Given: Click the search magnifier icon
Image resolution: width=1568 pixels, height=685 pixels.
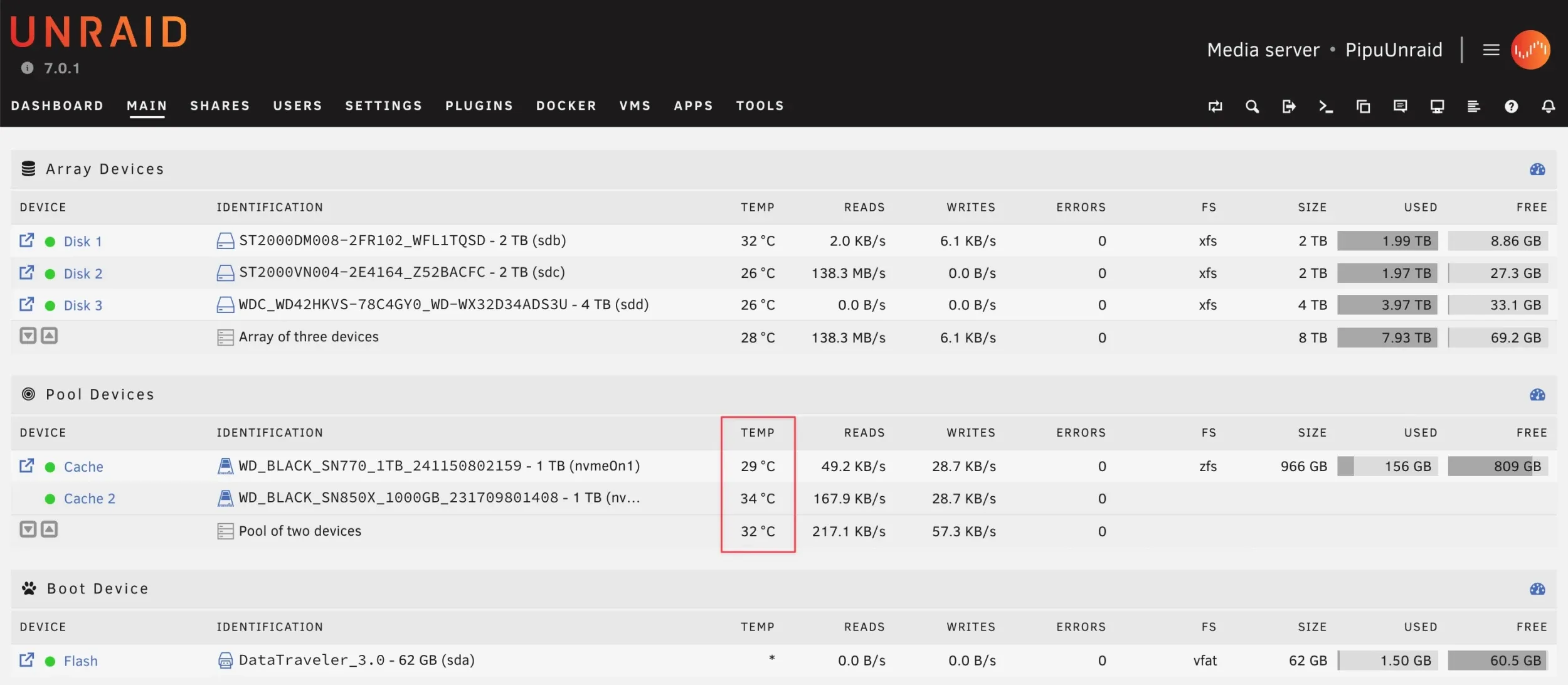Looking at the screenshot, I should coord(1252,107).
